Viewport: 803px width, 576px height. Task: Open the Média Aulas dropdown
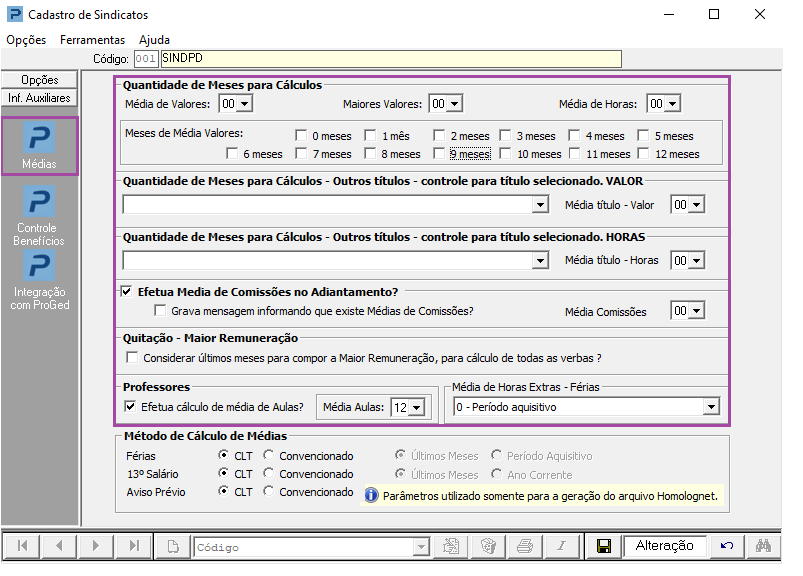click(417, 407)
